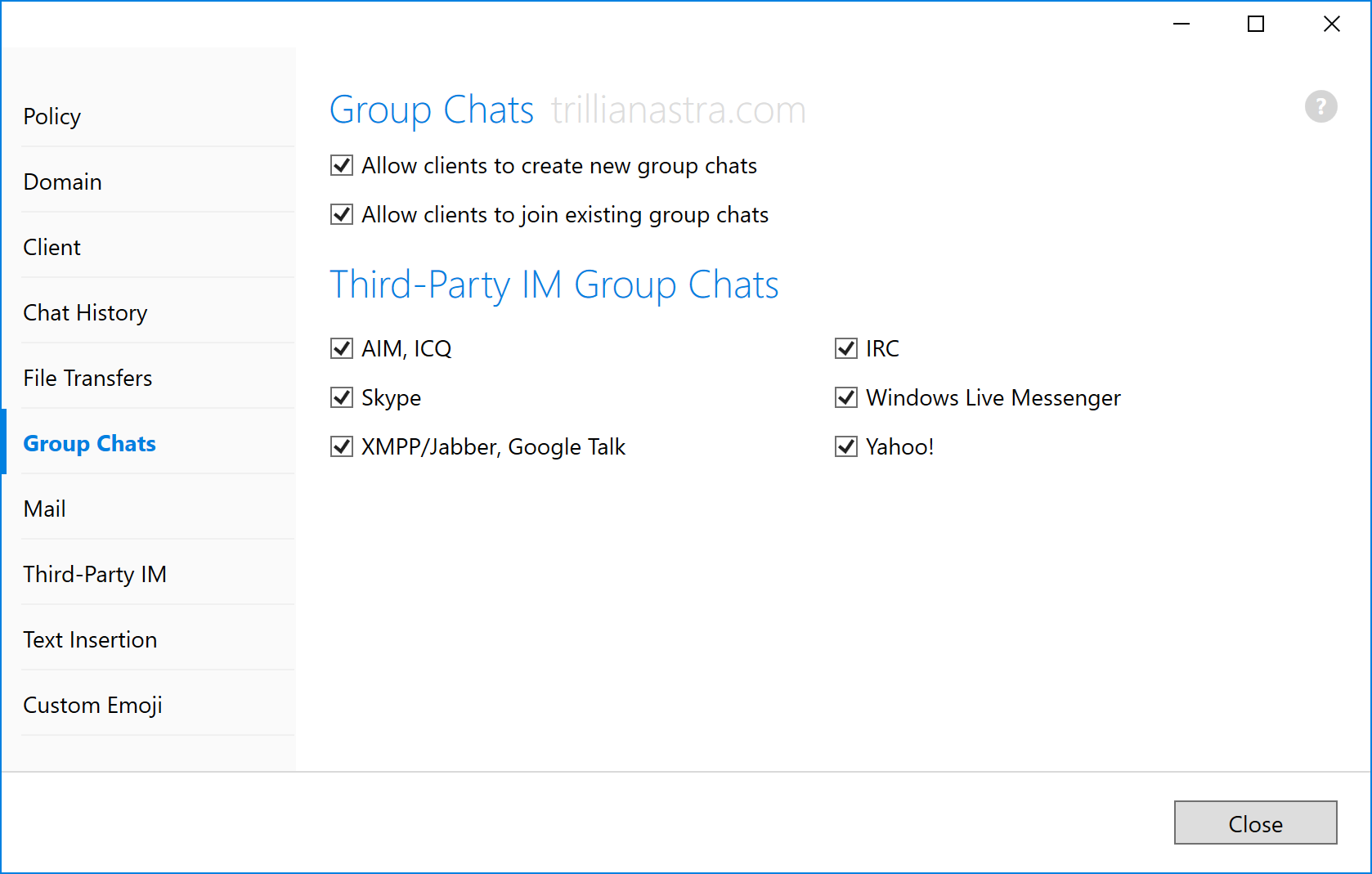
Task: Uncheck the Yahoo! checkbox
Action: (x=846, y=447)
